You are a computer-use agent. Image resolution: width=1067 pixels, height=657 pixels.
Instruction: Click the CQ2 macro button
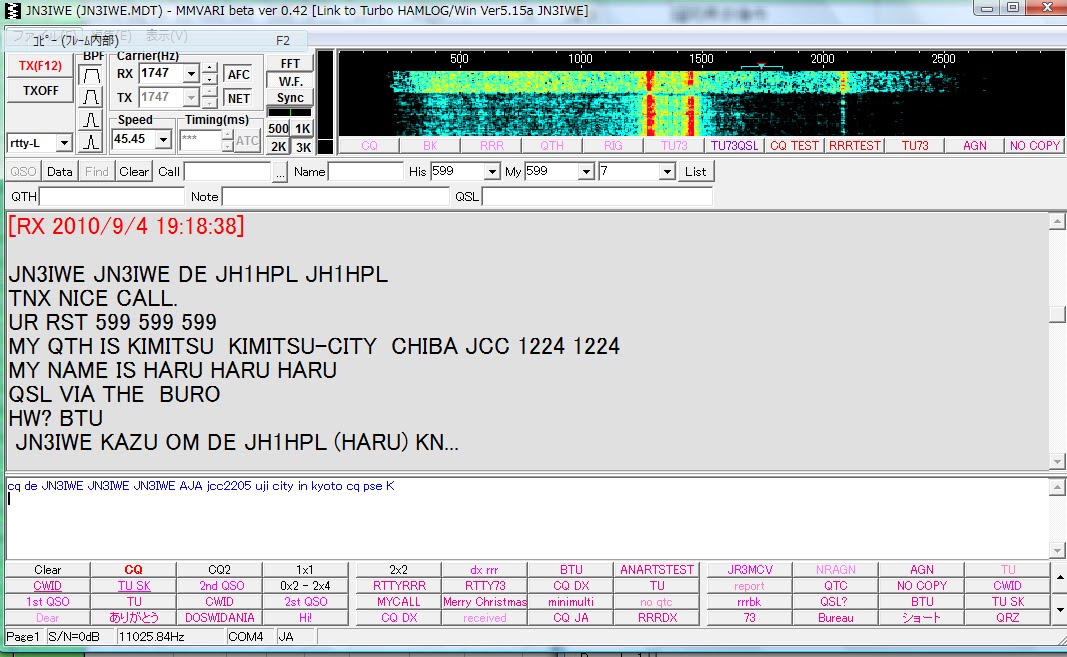point(219,570)
